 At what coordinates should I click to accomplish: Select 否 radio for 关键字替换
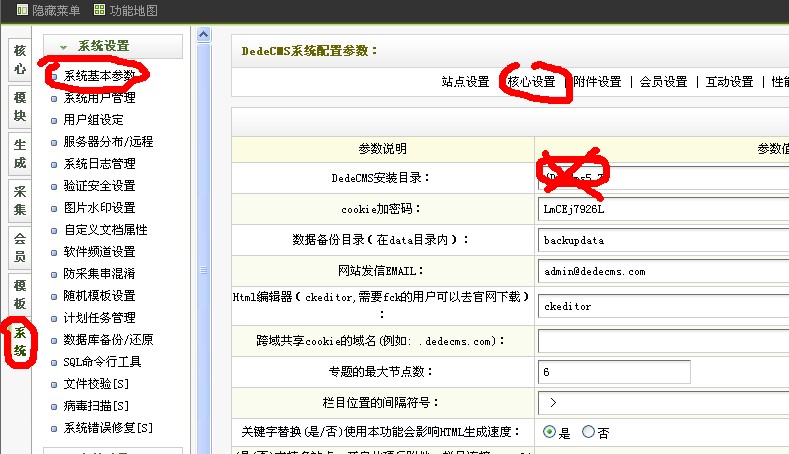click(588, 432)
